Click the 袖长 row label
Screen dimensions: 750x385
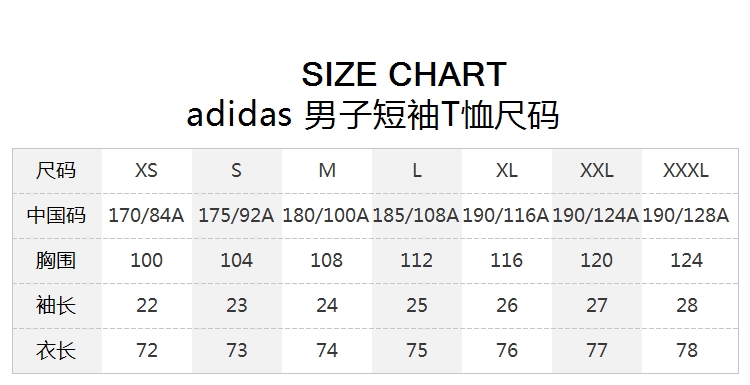[56, 305]
